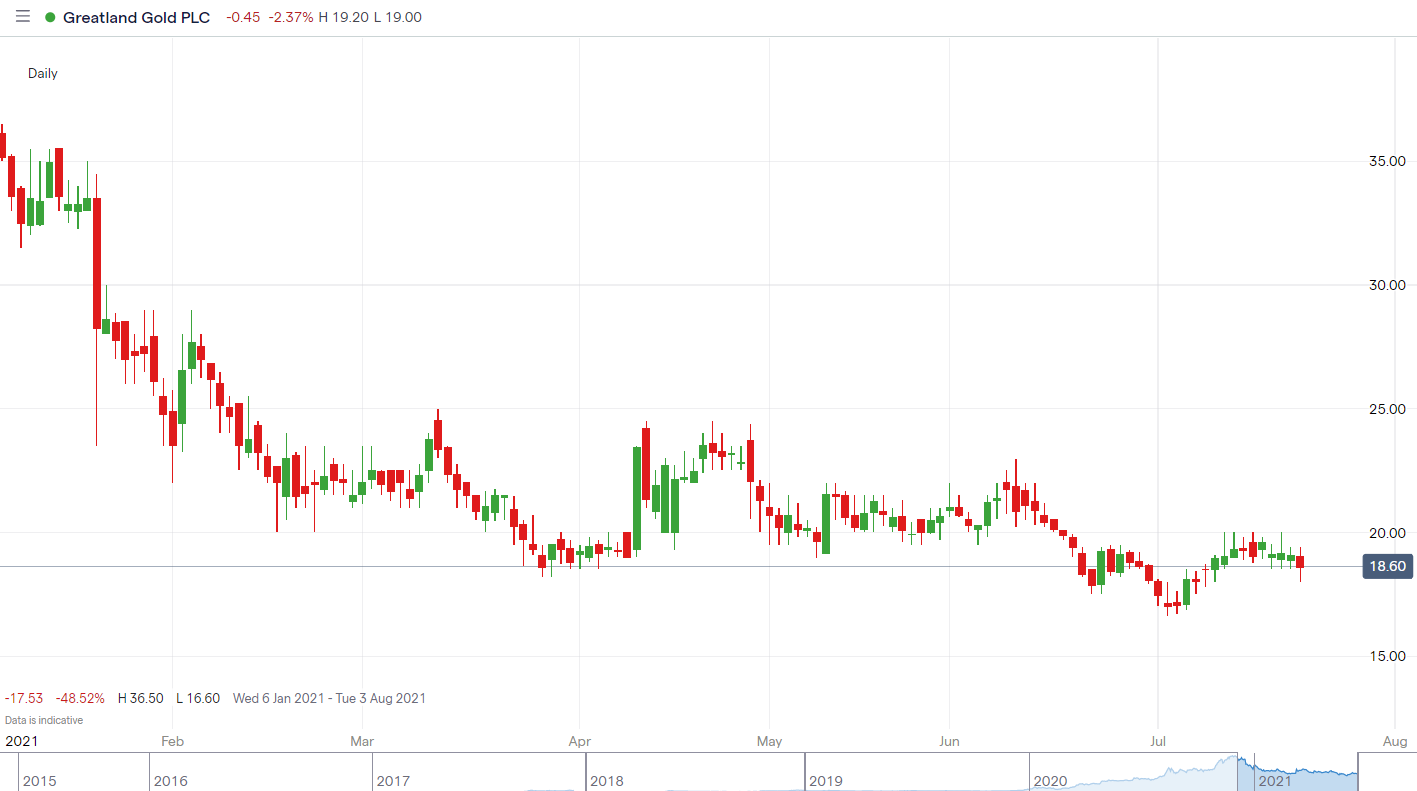Click the Greatland Gold PLC title
Viewport: 1417px width, 791px height.
pyautogui.click(x=136, y=18)
